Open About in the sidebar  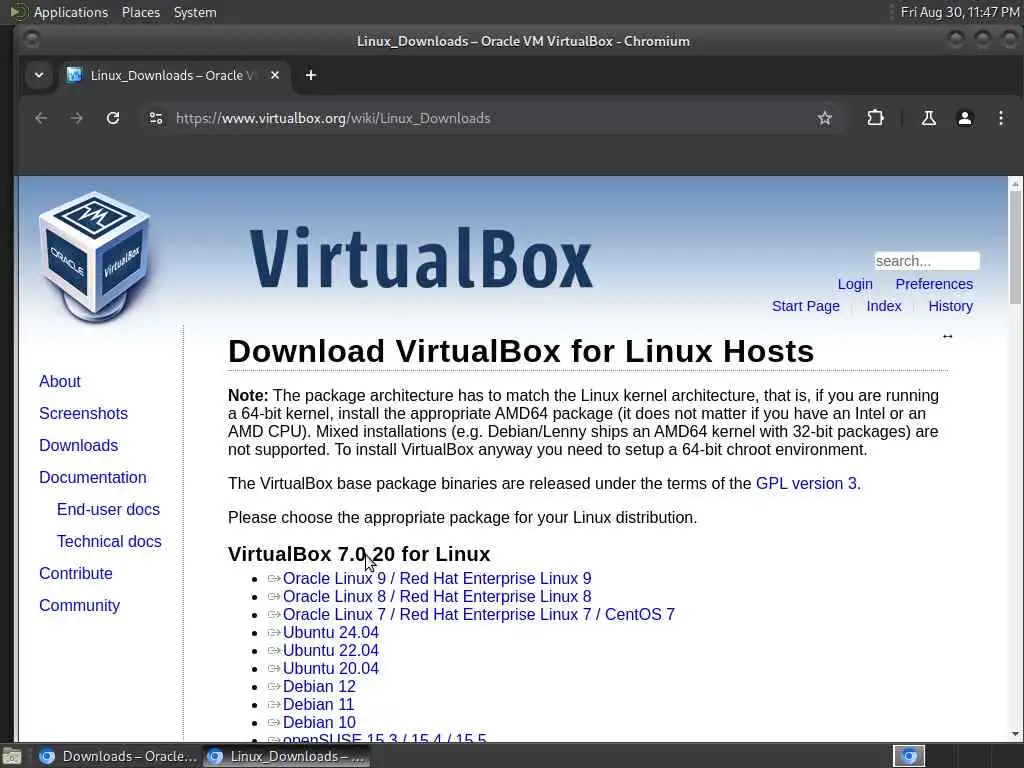(x=59, y=381)
